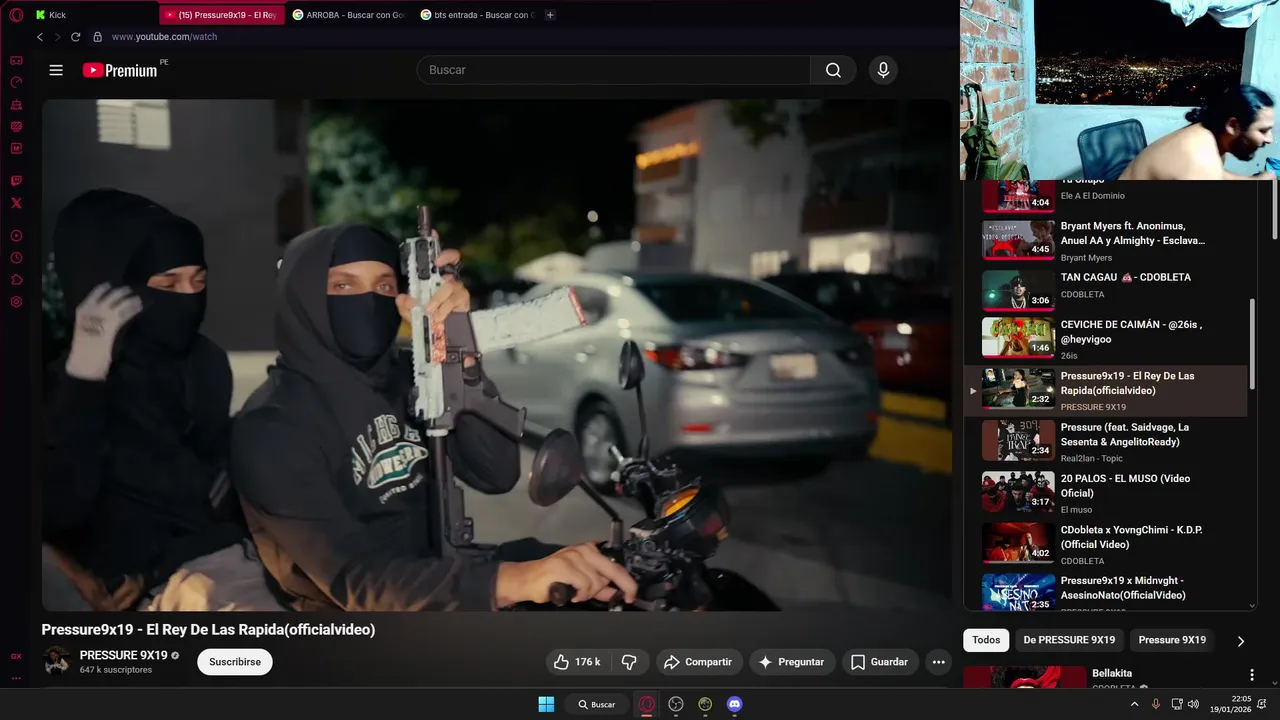Like the video with thumbs up
The width and height of the screenshot is (1280, 720).
click(577, 662)
